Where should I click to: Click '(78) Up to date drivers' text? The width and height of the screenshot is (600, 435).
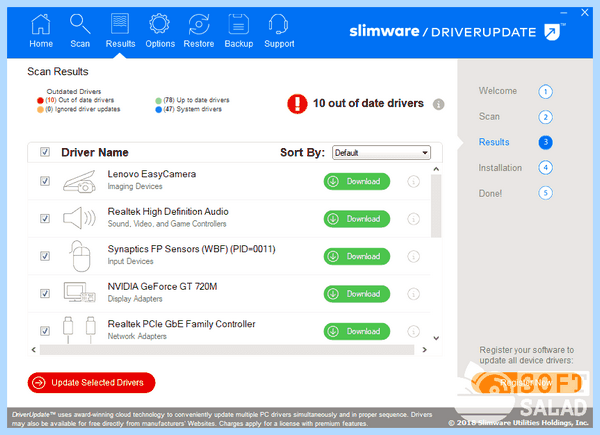coord(196,100)
